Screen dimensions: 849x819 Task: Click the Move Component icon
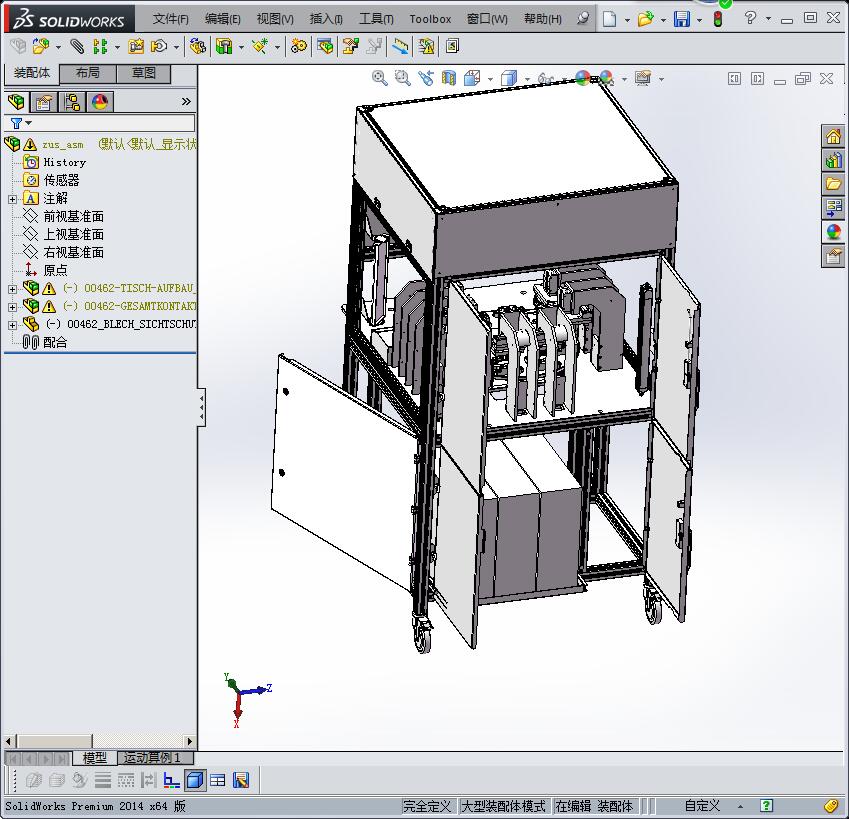click(x=159, y=47)
